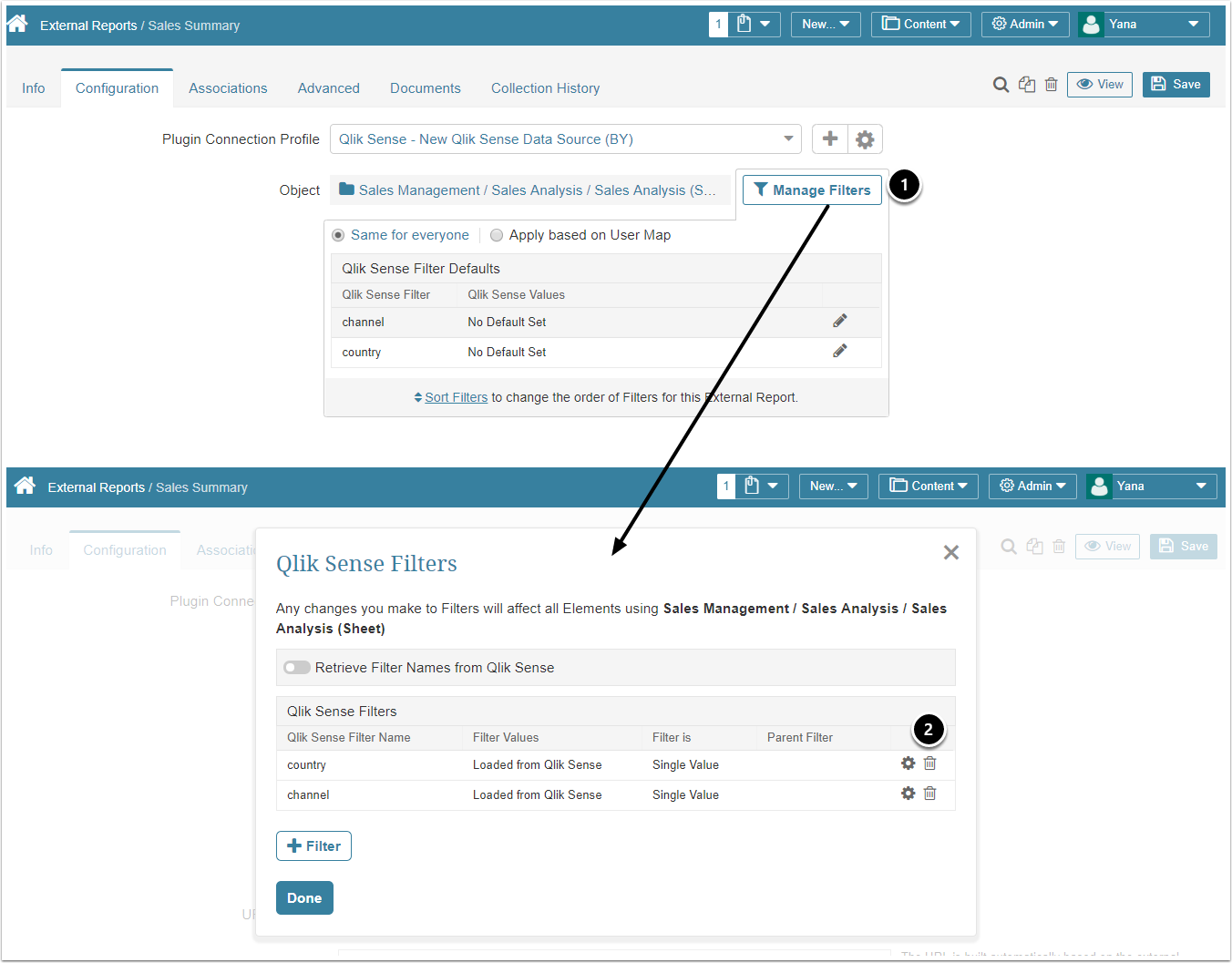Open the Content menu in the dimmed lower header

[929, 487]
